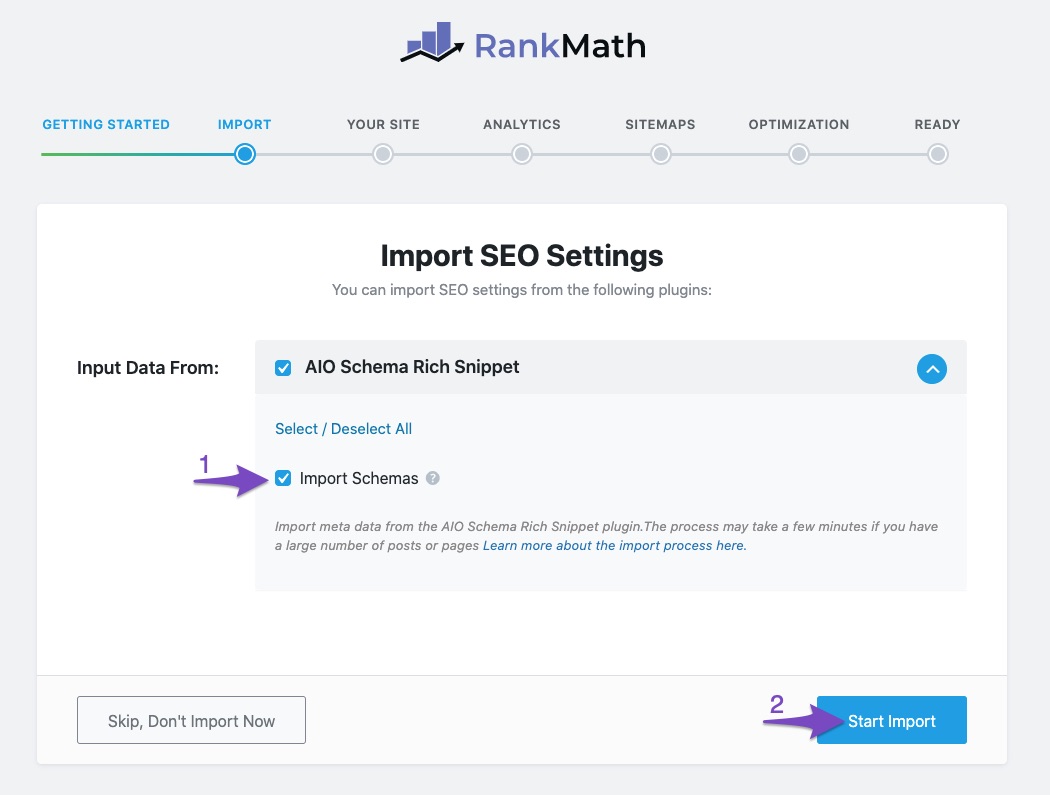Open Learn more about the import process link
Screen dimensions: 1050x795
tap(614, 545)
